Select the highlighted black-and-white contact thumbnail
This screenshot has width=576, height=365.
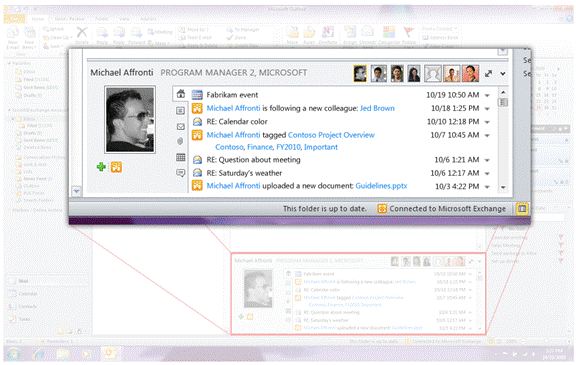pos(360,73)
